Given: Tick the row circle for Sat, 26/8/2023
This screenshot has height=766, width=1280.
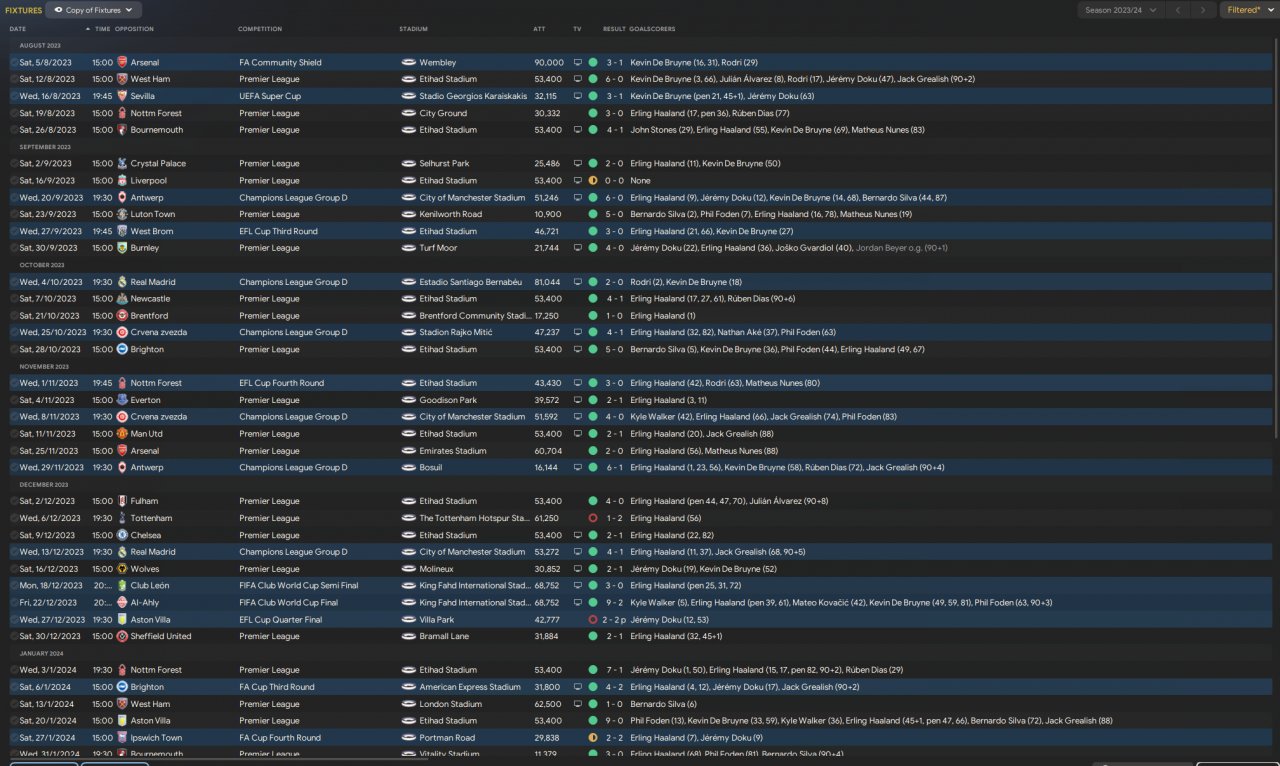Looking at the screenshot, I should (x=14, y=130).
